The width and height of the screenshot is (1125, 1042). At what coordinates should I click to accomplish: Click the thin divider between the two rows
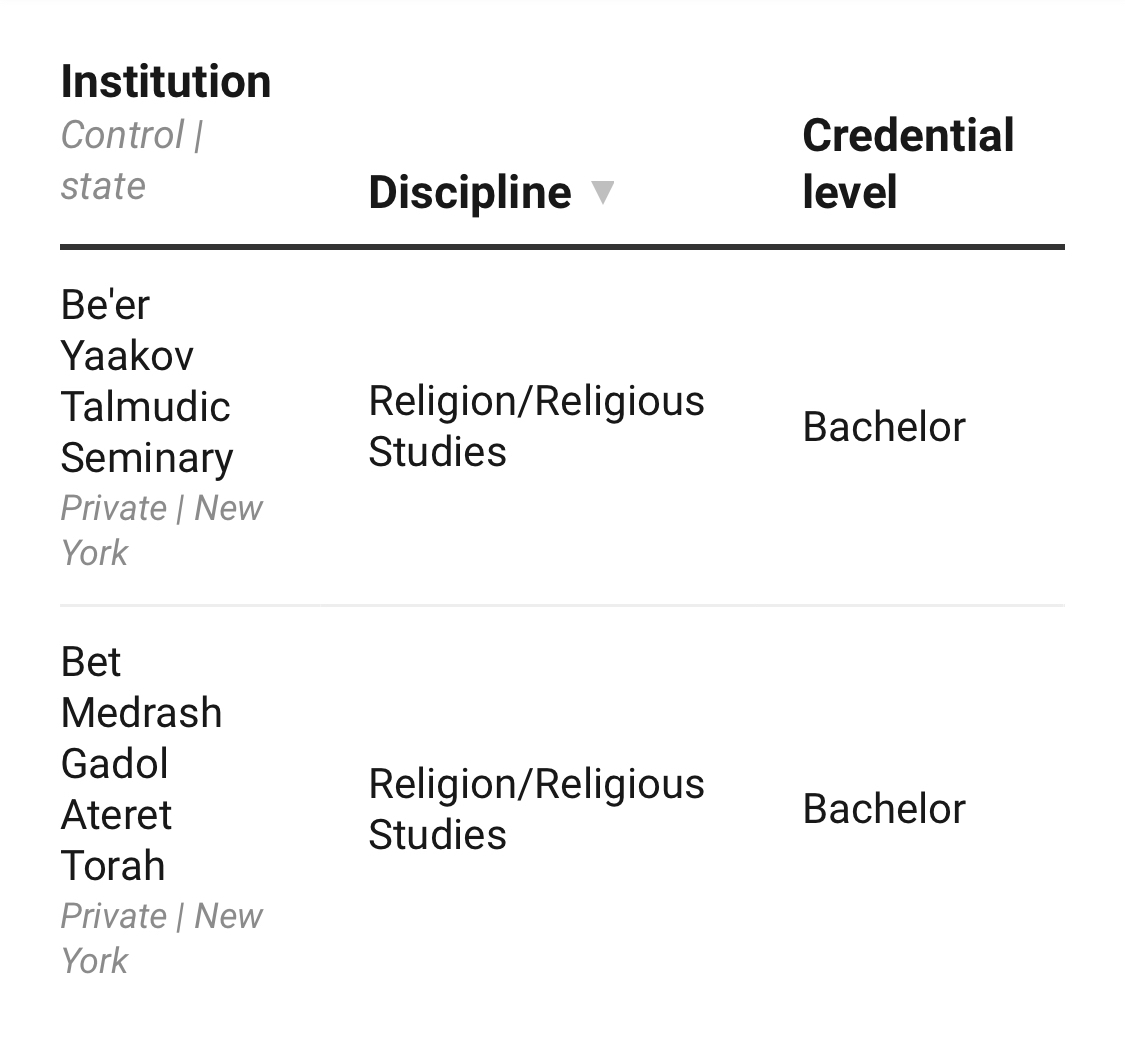coord(562,605)
